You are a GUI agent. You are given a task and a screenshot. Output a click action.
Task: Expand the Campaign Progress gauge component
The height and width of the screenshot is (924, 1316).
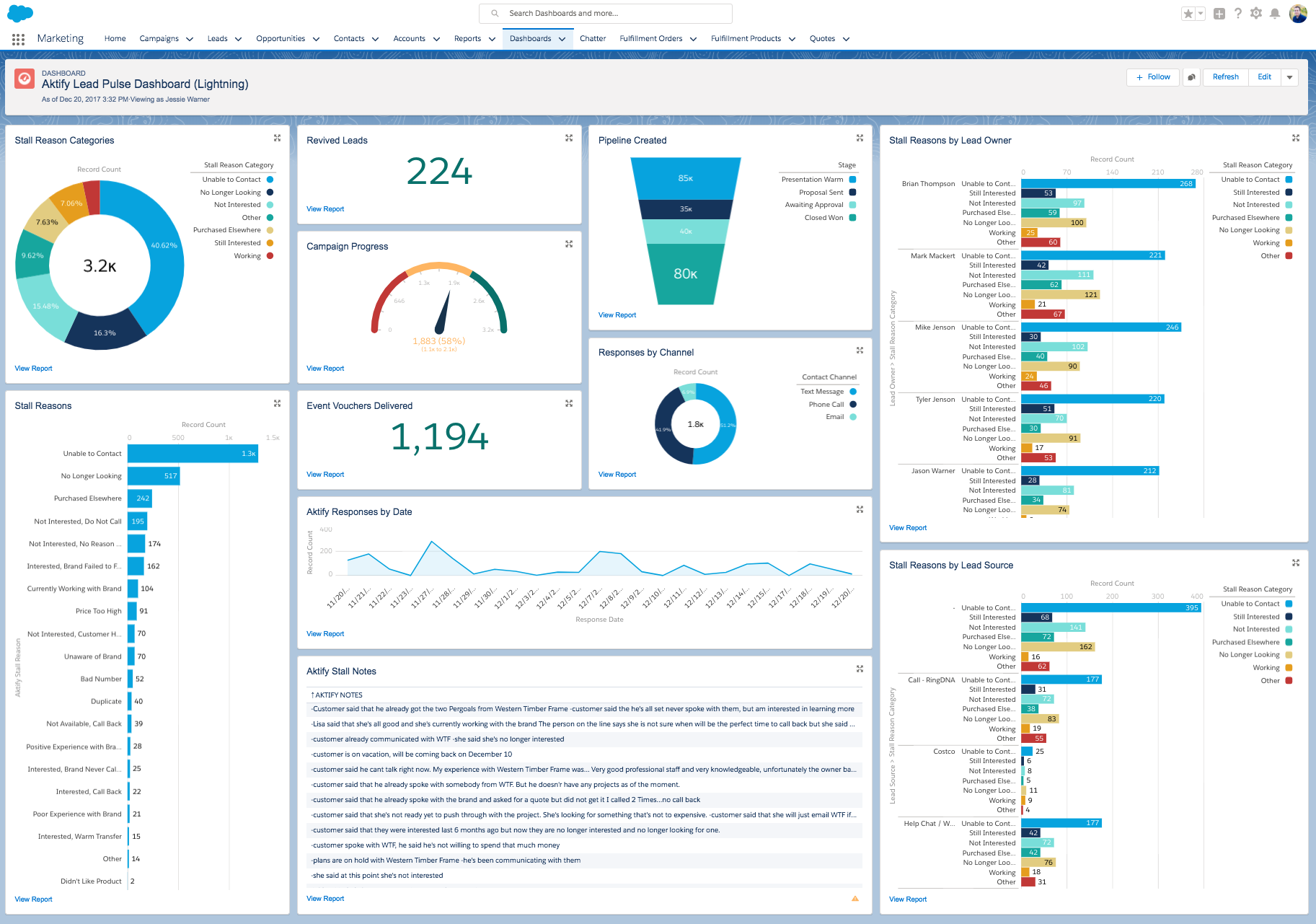[x=569, y=245]
